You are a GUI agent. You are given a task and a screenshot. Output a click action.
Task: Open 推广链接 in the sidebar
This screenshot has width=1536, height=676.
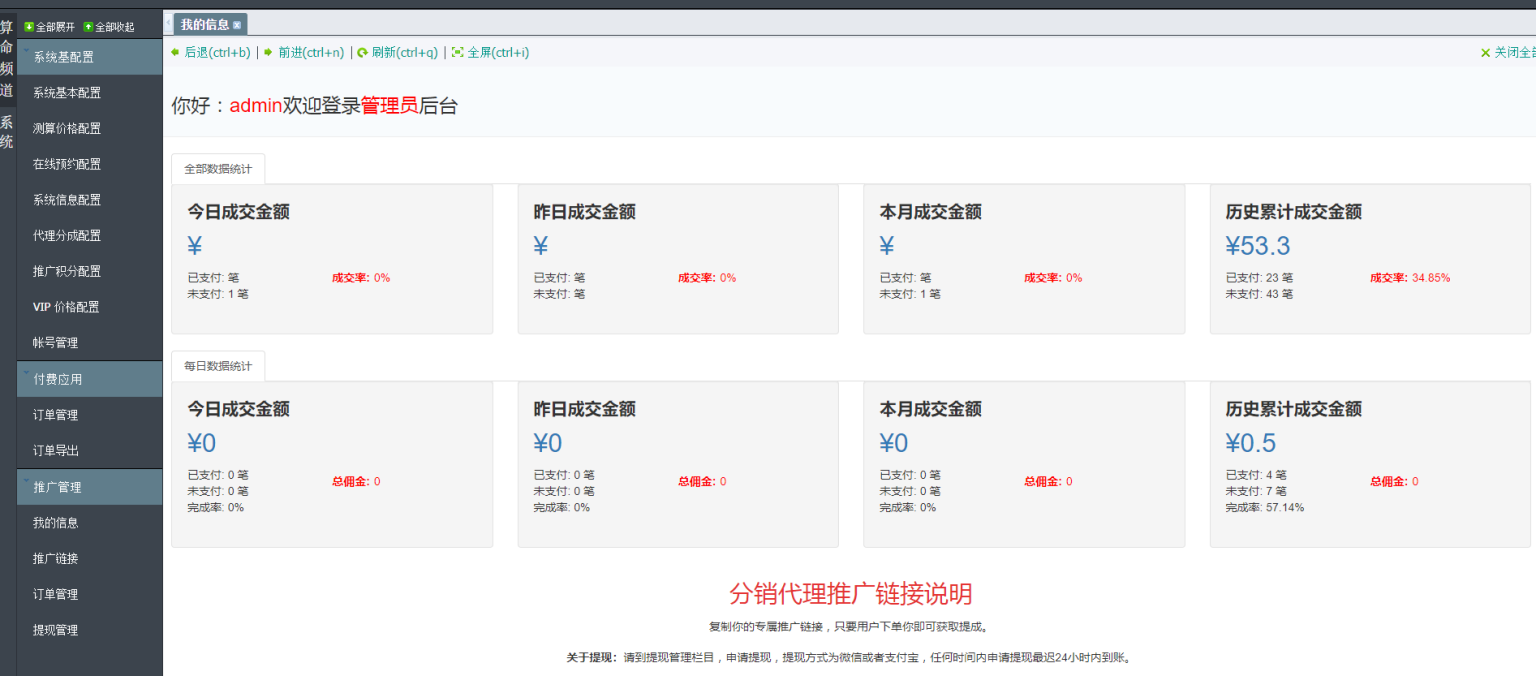55,558
